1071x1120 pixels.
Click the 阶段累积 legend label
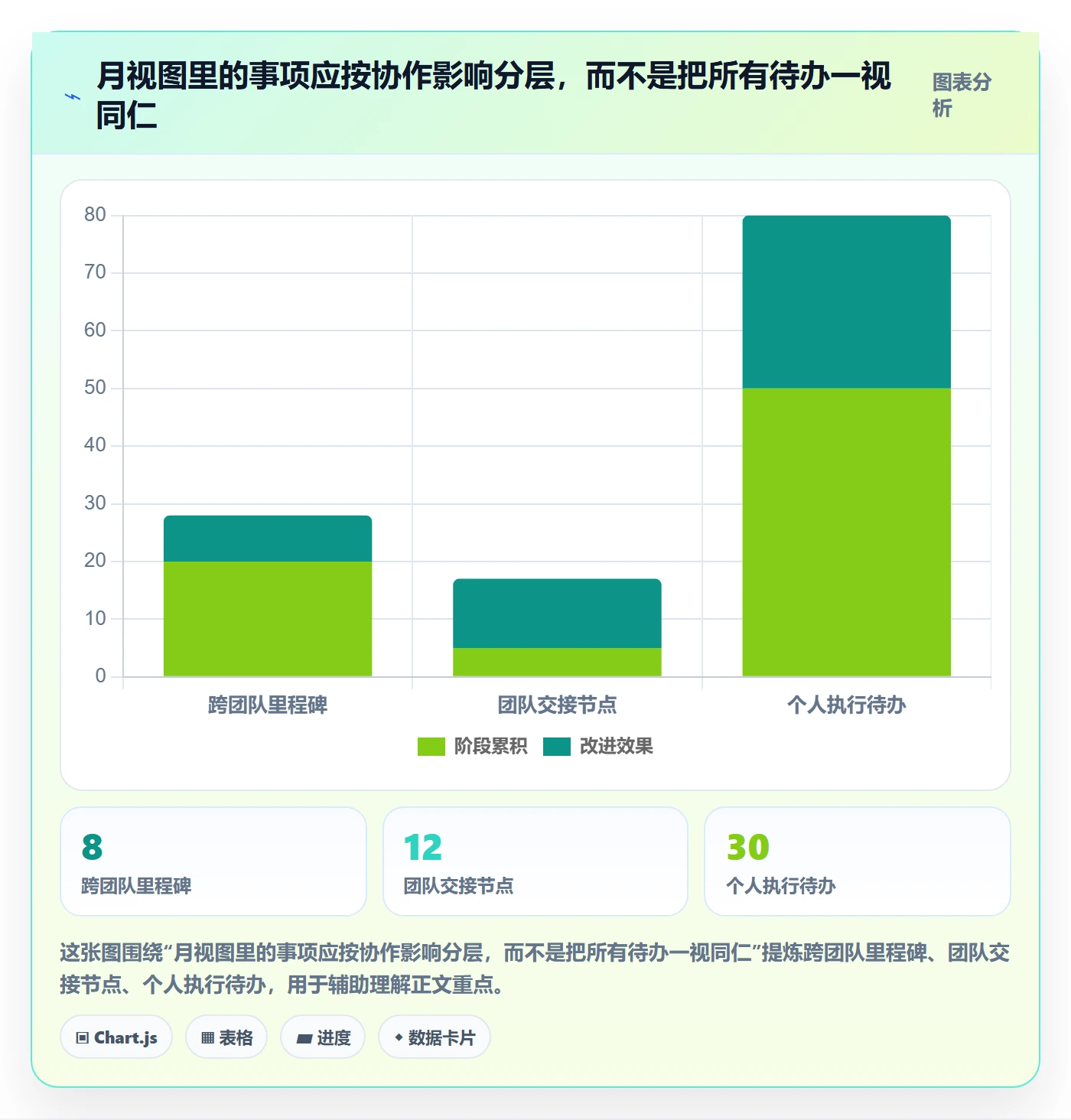(x=490, y=746)
